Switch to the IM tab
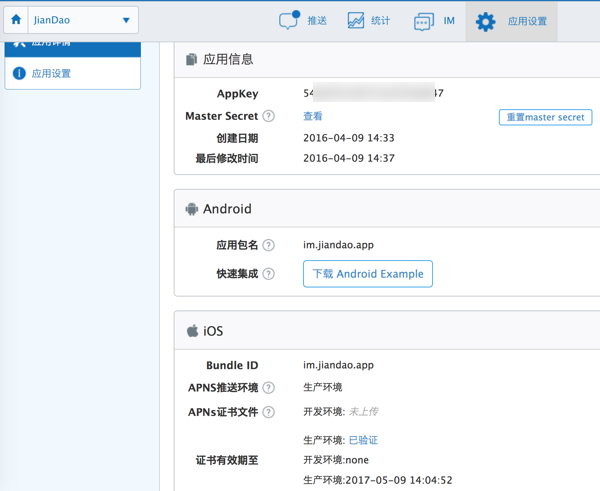The height and width of the screenshot is (491, 600). pos(434,21)
